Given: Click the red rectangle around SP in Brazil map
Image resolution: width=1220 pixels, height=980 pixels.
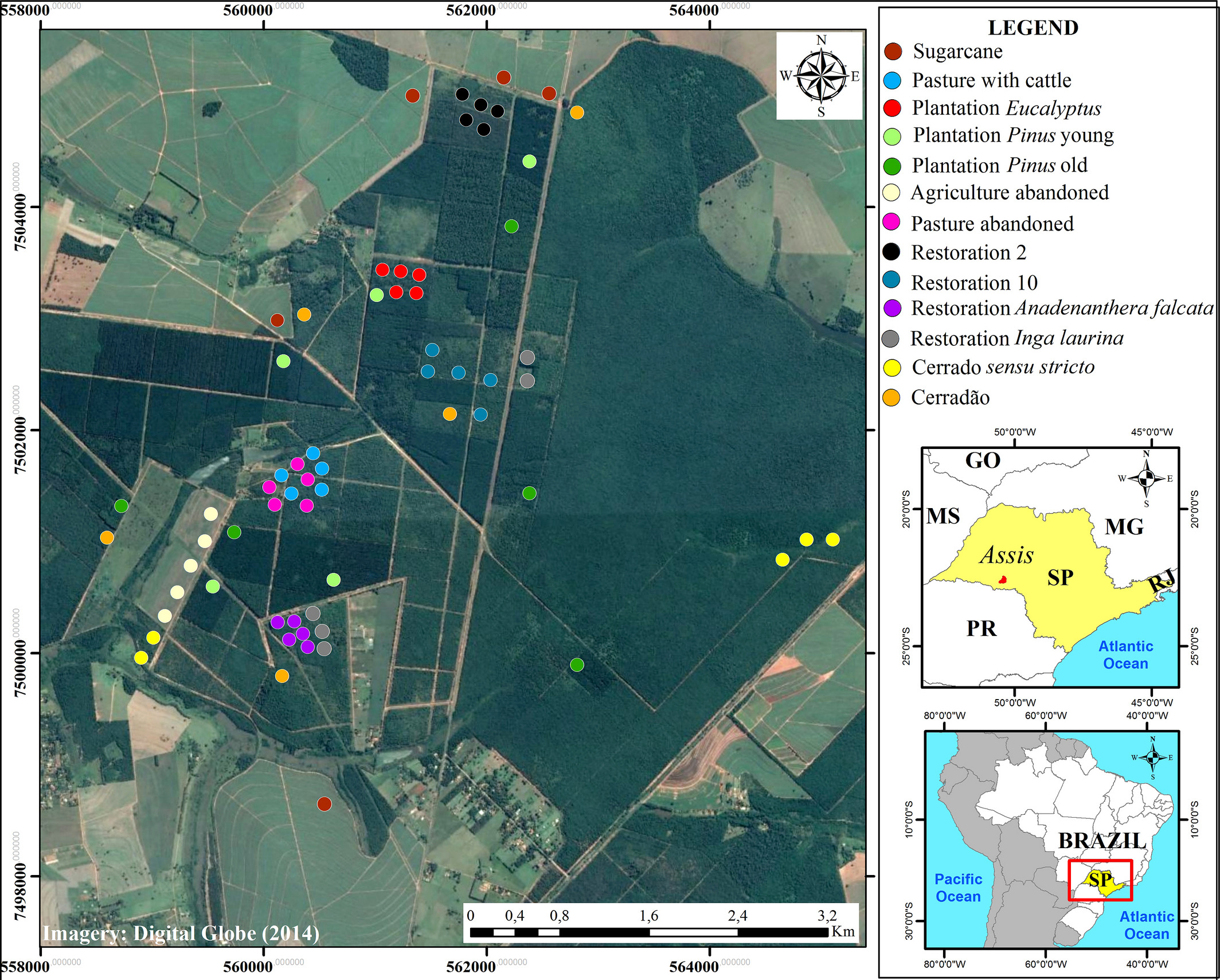Looking at the screenshot, I should [x=1100, y=880].
